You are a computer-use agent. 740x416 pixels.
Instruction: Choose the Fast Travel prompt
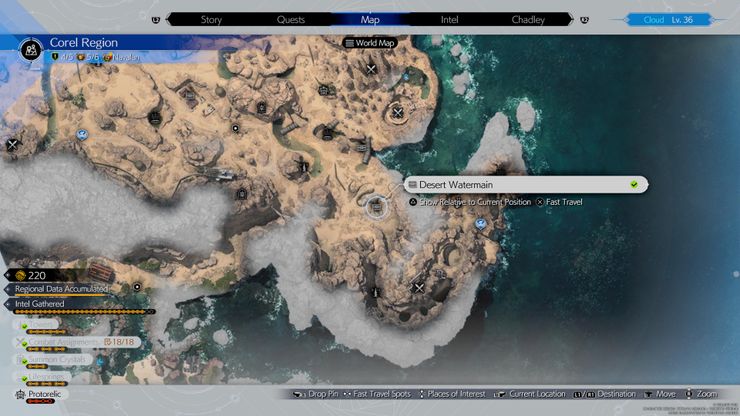pyautogui.click(x=559, y=202)
